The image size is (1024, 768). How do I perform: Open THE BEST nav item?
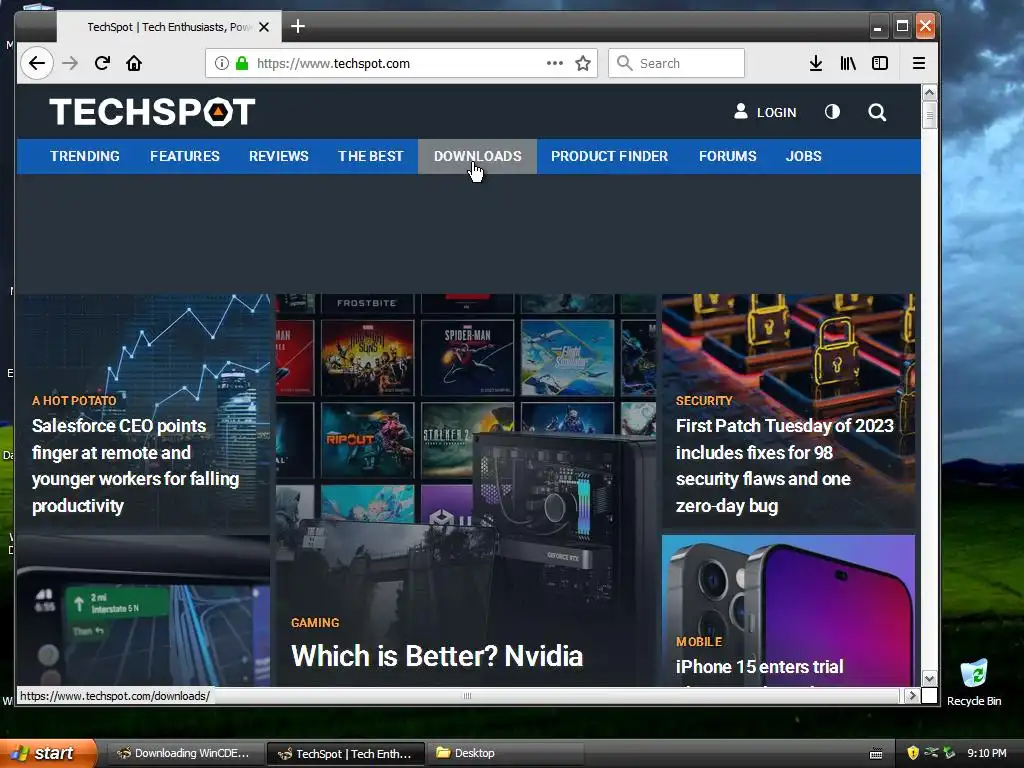tap(370, 156)
